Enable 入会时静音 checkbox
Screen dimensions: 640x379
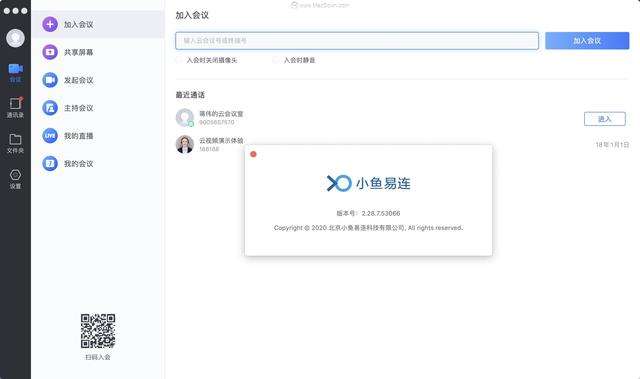[276, 60]
